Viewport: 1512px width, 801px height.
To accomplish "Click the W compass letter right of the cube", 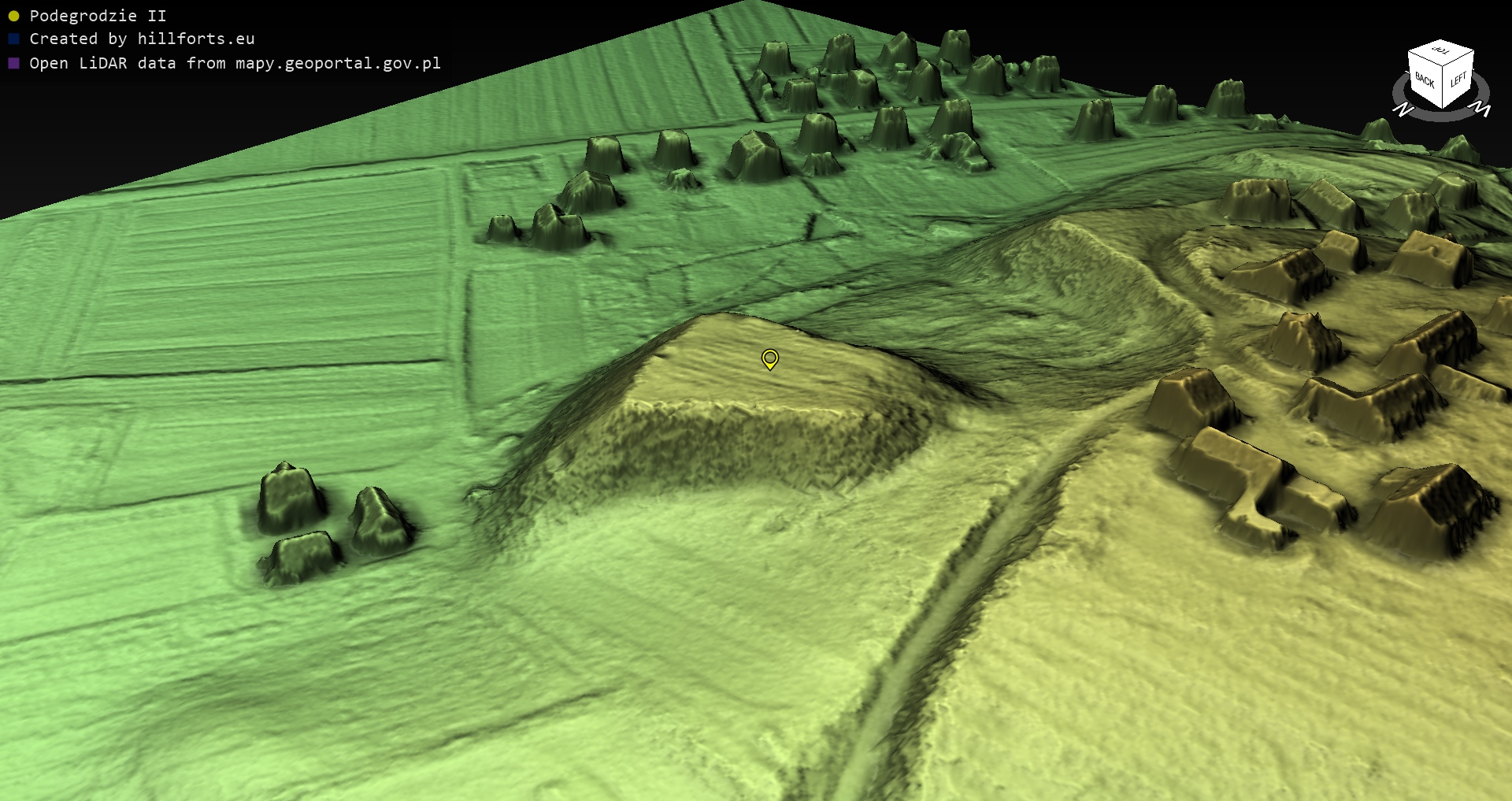I will click(x=1481, y=109).
